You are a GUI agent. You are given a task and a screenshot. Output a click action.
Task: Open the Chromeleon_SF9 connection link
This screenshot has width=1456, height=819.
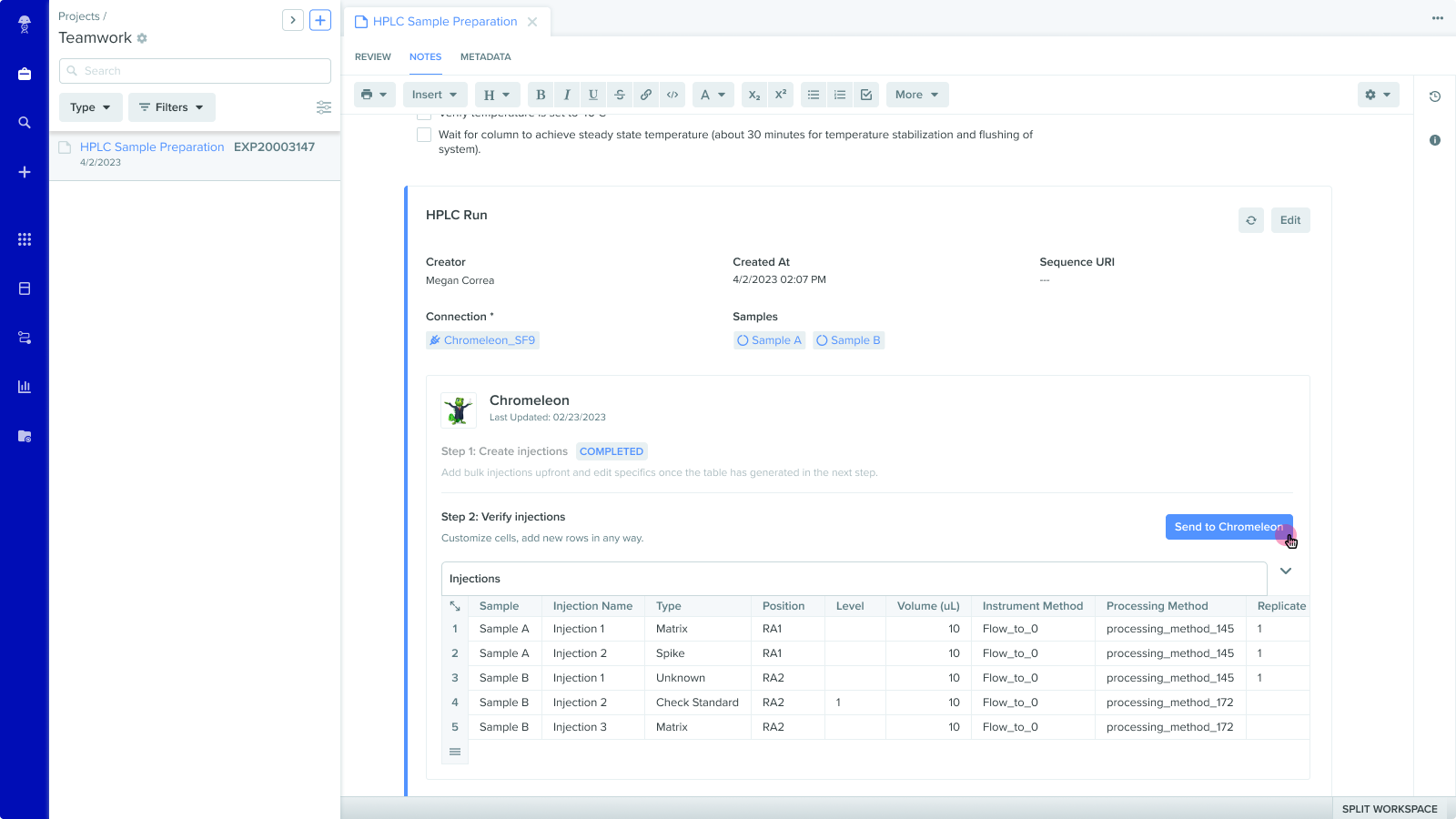[x=482, y=340]
